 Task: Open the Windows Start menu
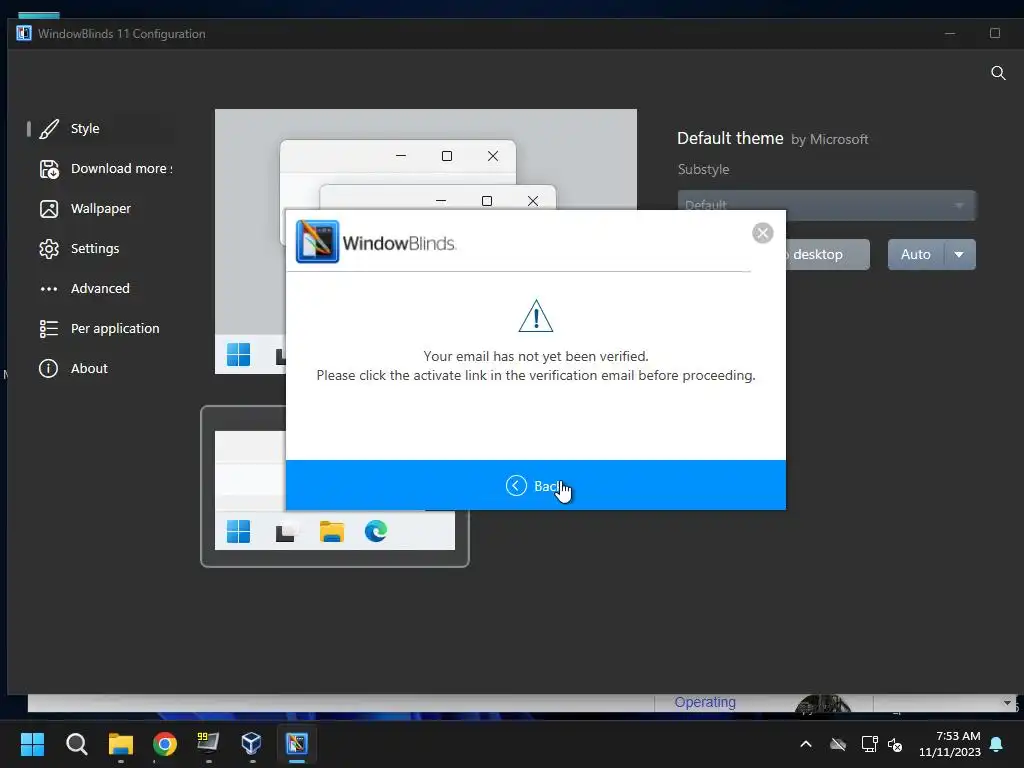tap(32, 744)
